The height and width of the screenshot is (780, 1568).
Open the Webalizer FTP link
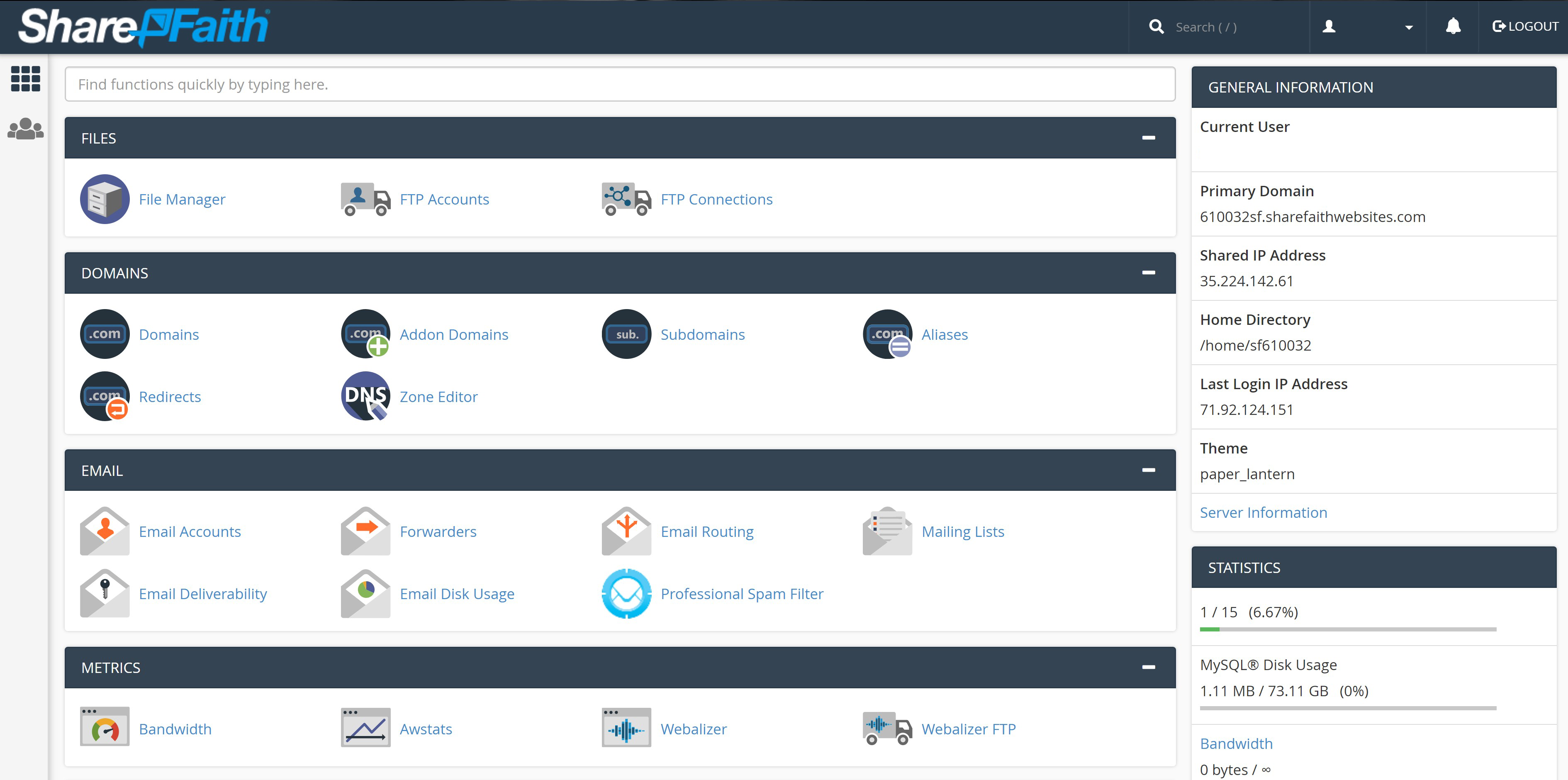pyautogui.click(x=969, y=729)
